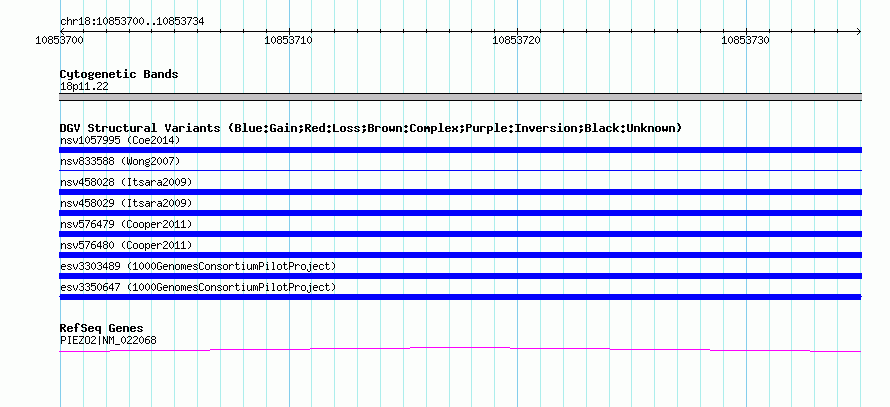Click ruler position 10853730
890x407 pixels.
click(x=745, y=40)
